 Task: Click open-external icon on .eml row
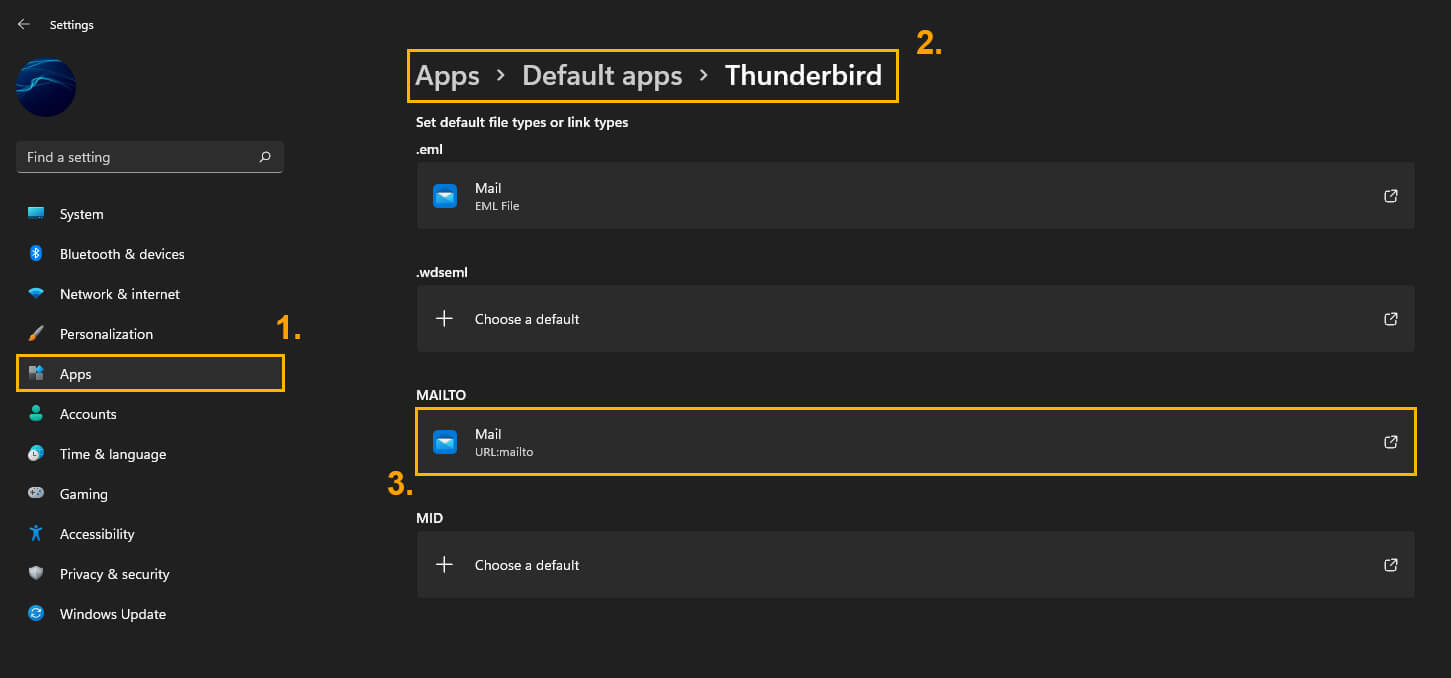tap(1390, 196)
